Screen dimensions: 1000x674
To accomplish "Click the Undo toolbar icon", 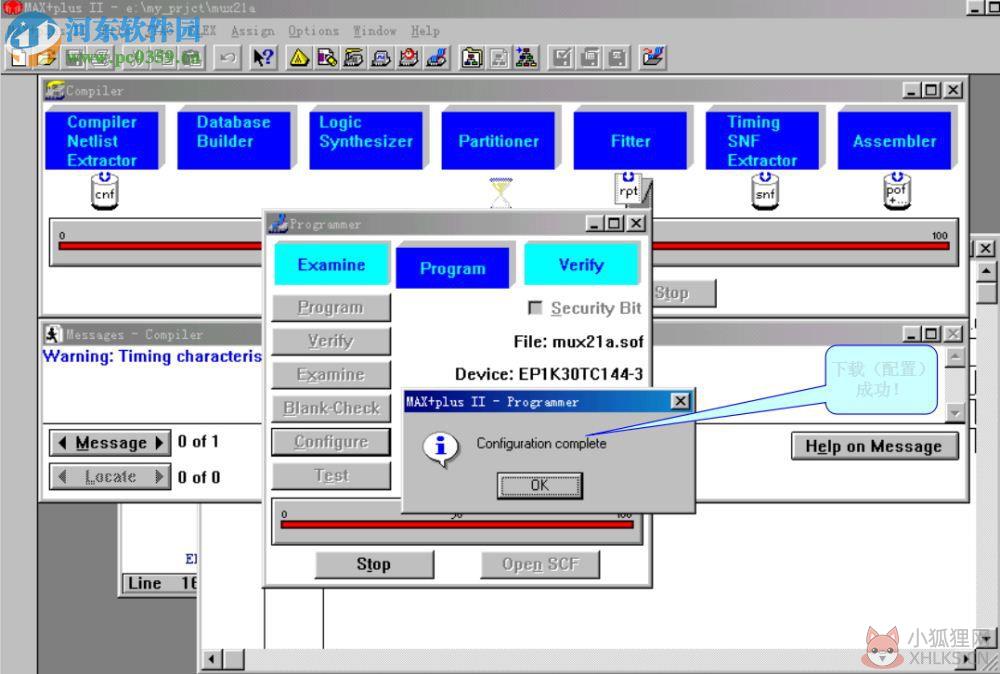I will point(227,58).
